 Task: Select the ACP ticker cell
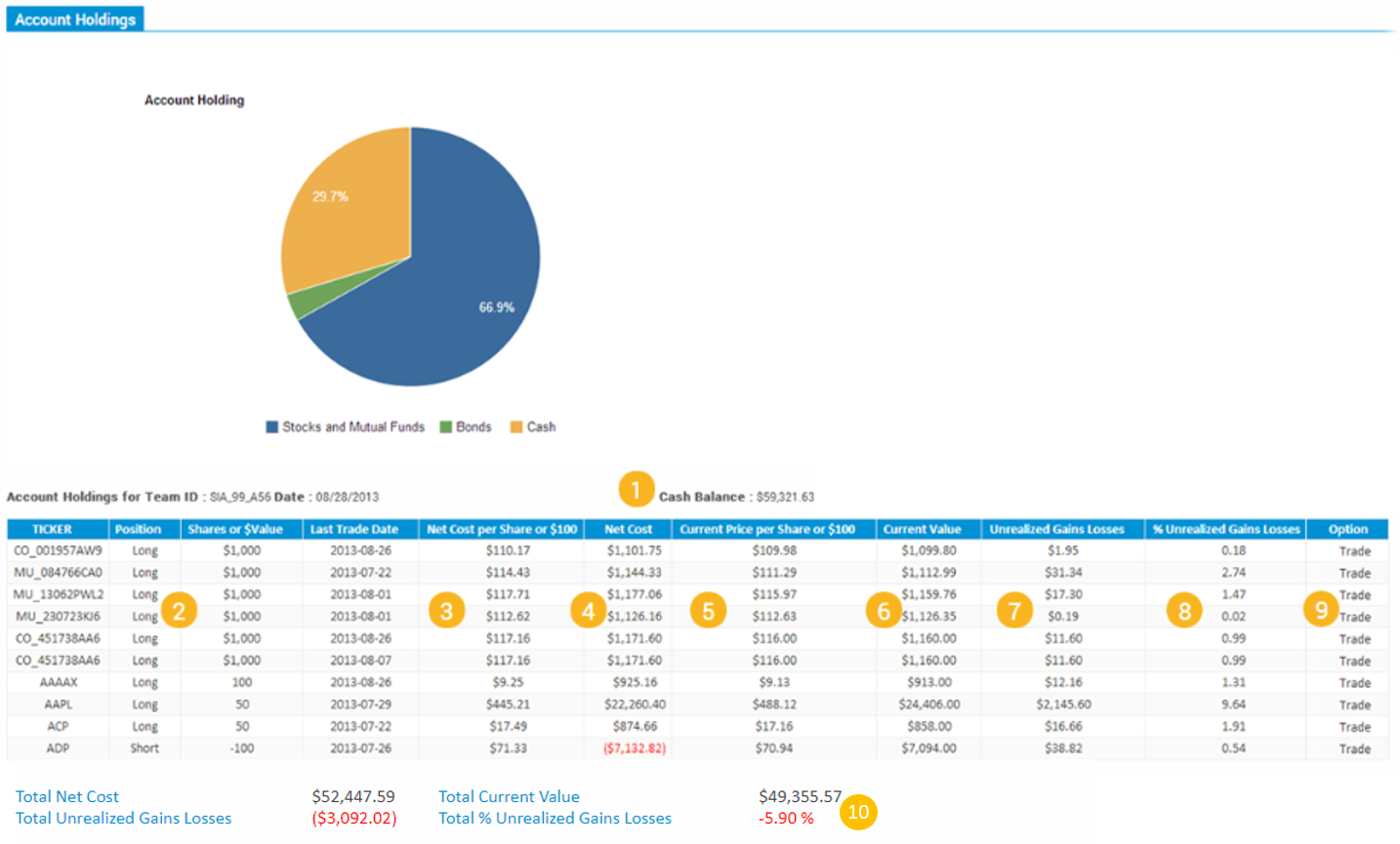point(58,726)
